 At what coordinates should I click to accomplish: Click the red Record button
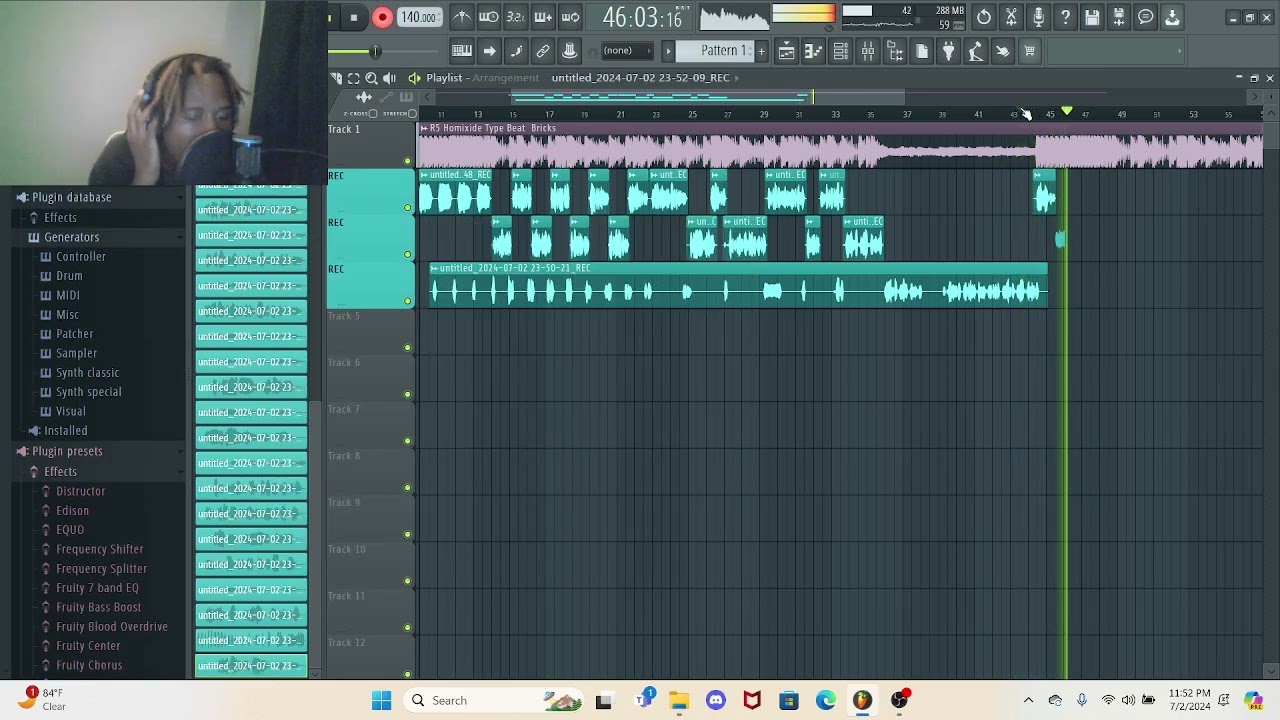pyautogui.click(x=382, y=17)
